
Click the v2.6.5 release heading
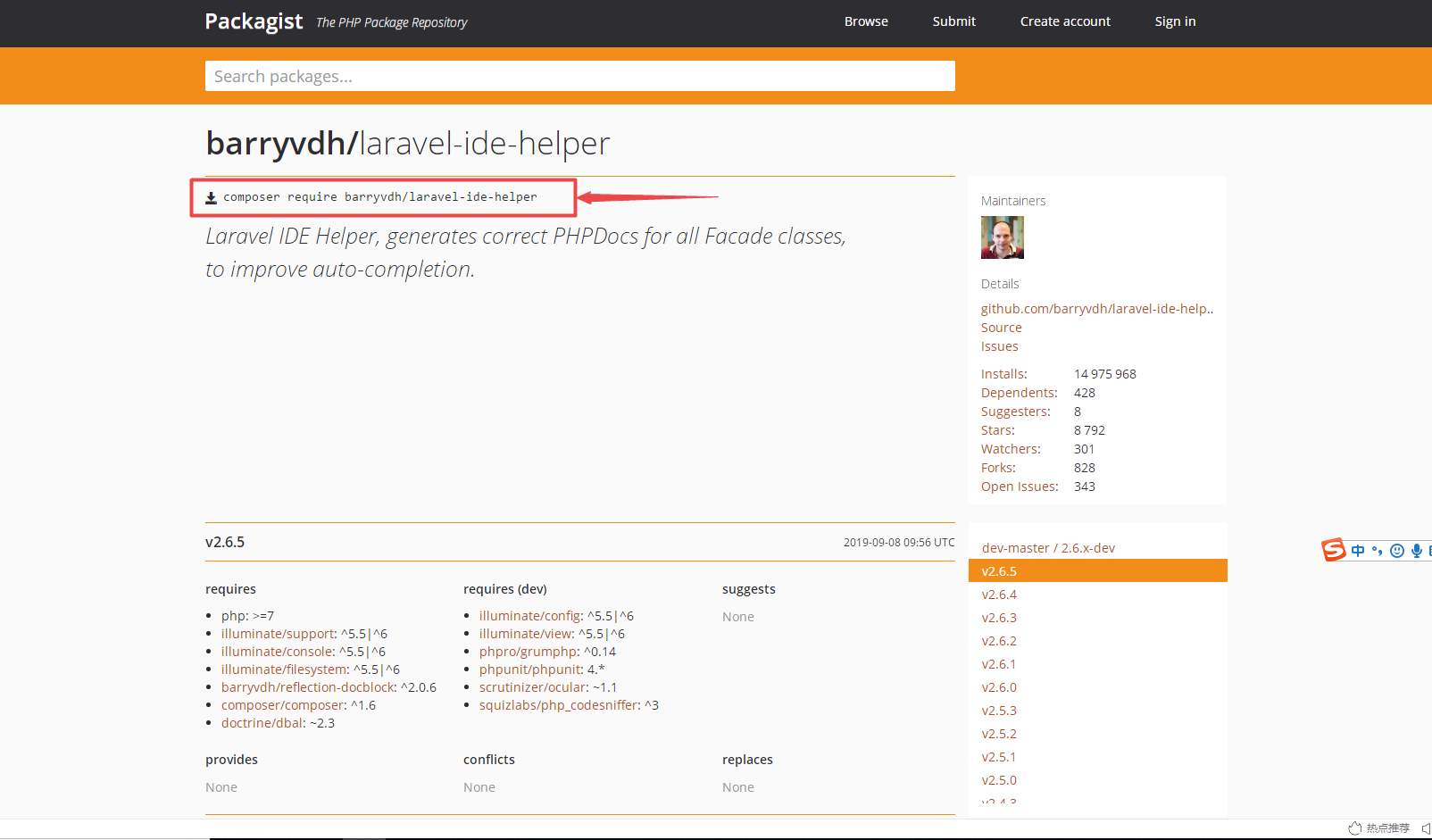click(x=225, y=542)
